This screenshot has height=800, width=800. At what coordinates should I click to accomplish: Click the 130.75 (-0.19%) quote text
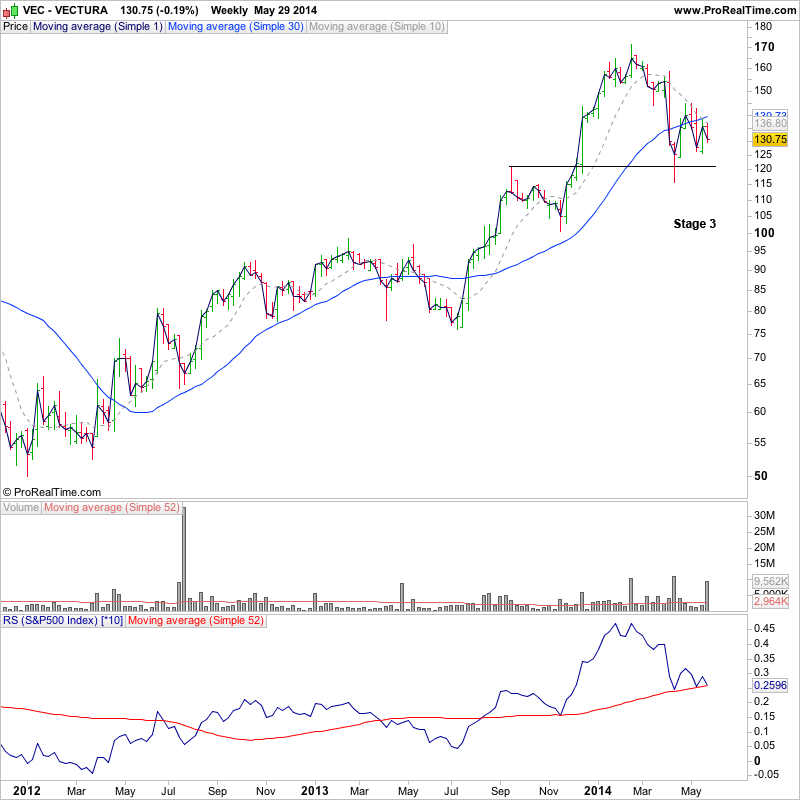159,10
